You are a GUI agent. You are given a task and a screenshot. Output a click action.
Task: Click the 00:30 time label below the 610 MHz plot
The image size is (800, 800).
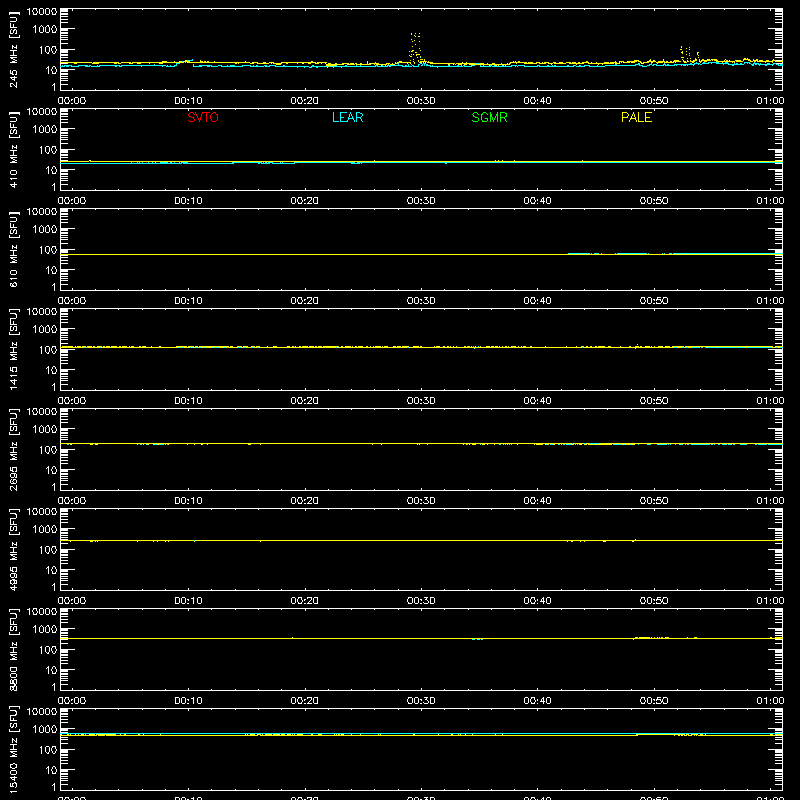(x=421, y=301)
